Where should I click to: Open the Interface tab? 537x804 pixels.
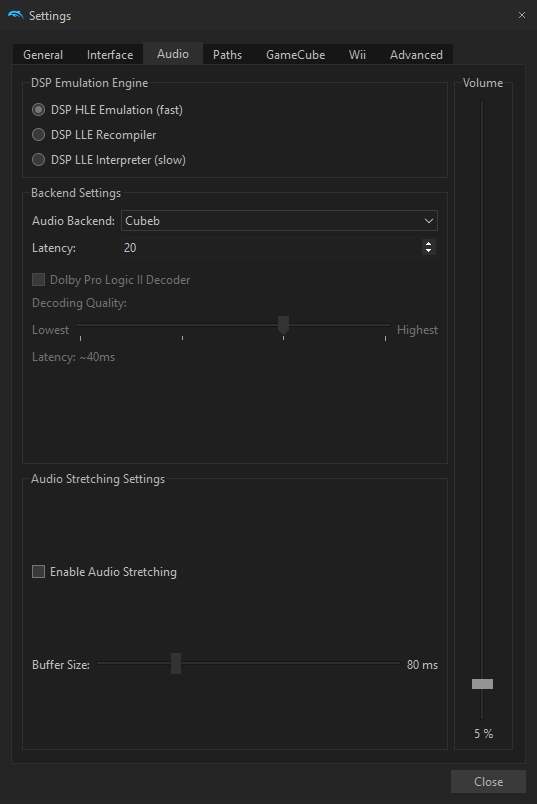click(x=110, y=55)
